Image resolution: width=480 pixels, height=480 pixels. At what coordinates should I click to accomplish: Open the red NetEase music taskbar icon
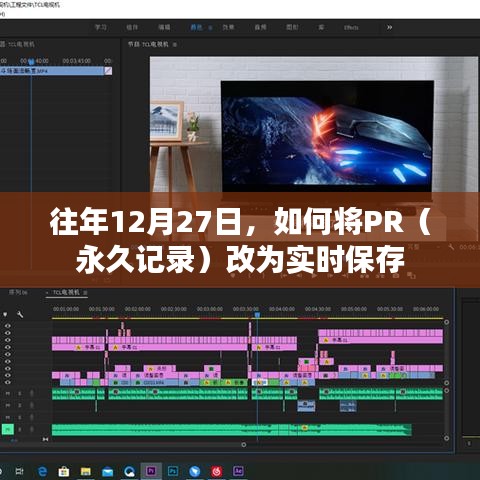click(x=217, y=472)
